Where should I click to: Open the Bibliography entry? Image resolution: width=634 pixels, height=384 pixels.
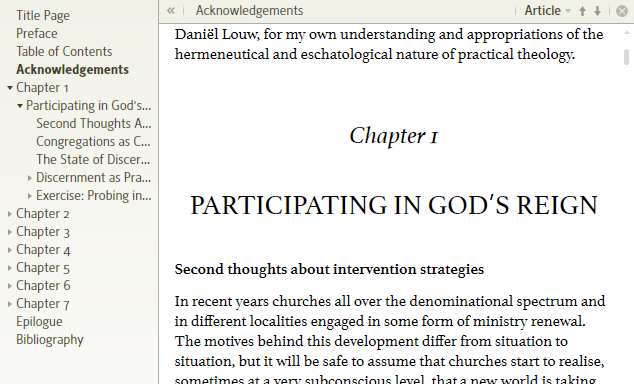click(50, 340)
